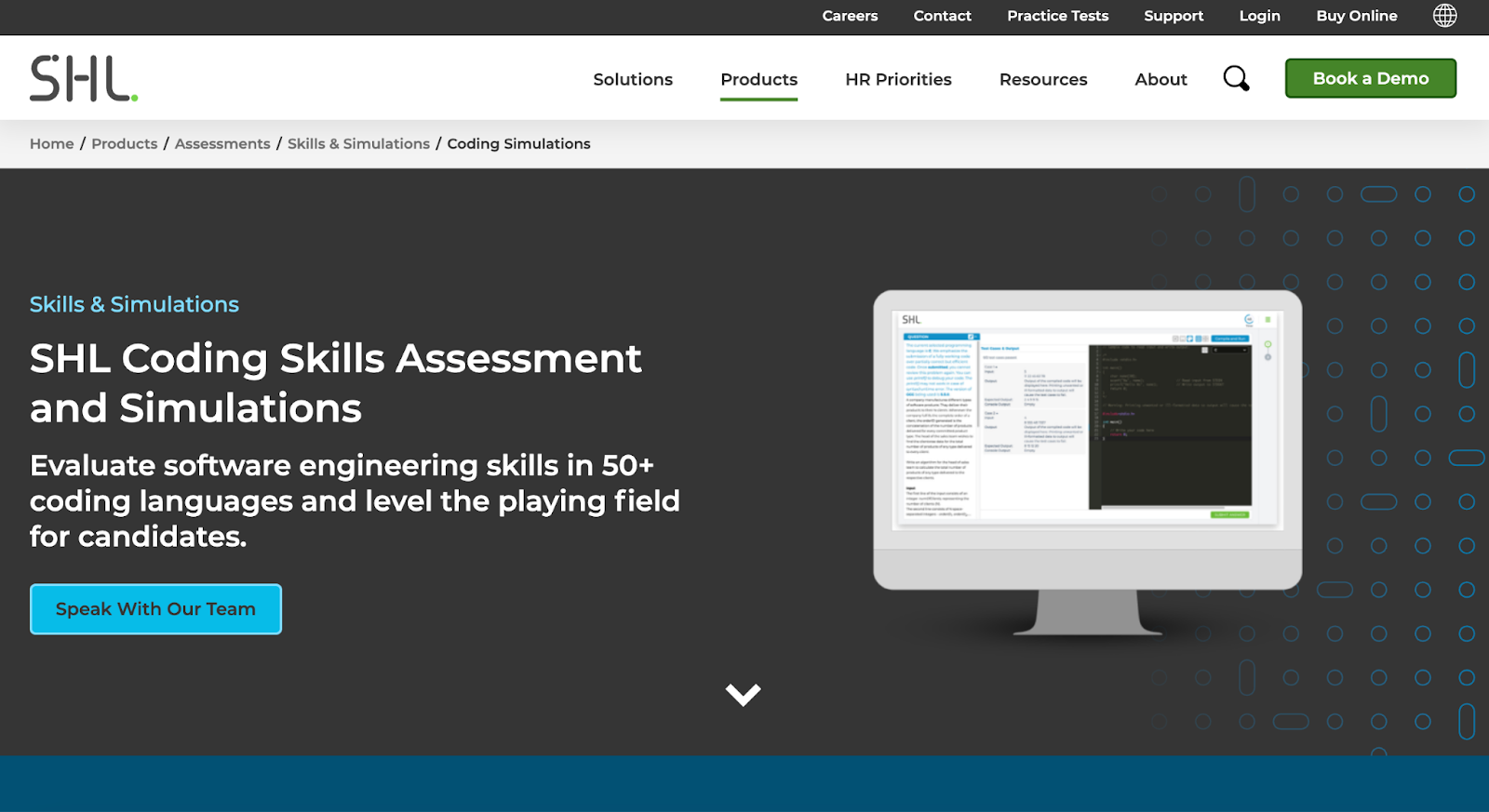Open the Contact link
Image resolution: width=1489 pixels, height=812 pixels.
(942, 16)
